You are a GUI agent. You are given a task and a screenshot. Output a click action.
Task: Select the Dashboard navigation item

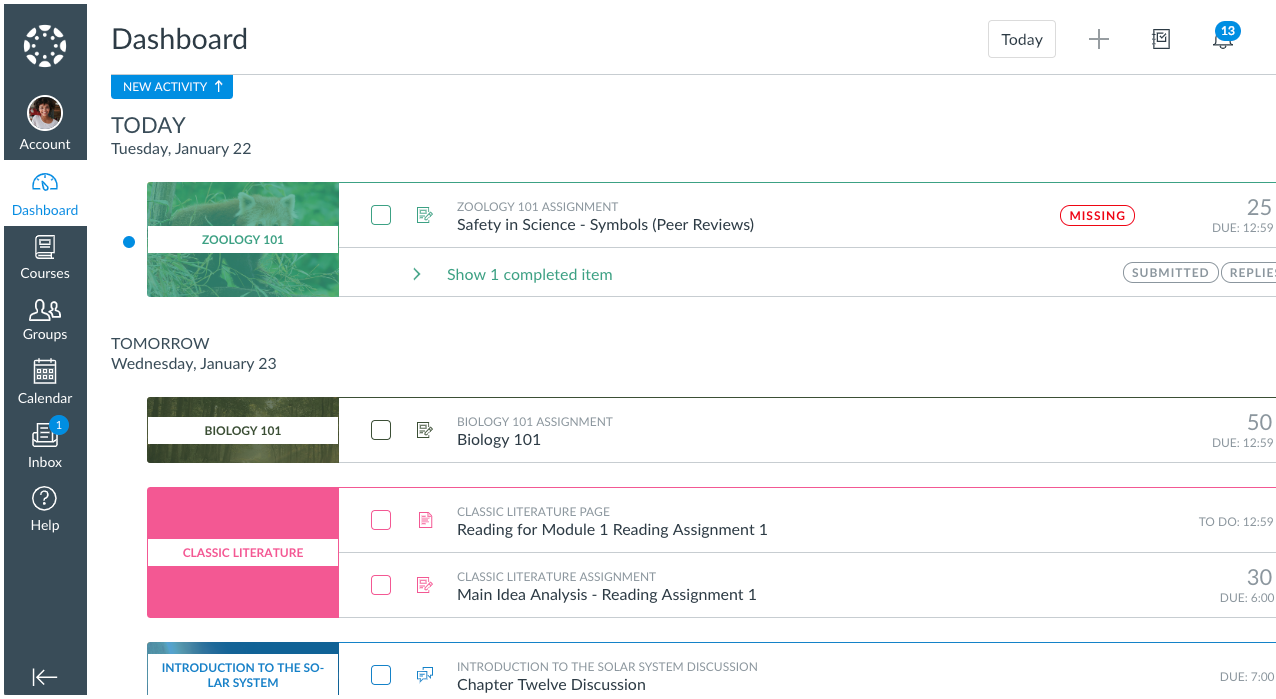(45, 194)
